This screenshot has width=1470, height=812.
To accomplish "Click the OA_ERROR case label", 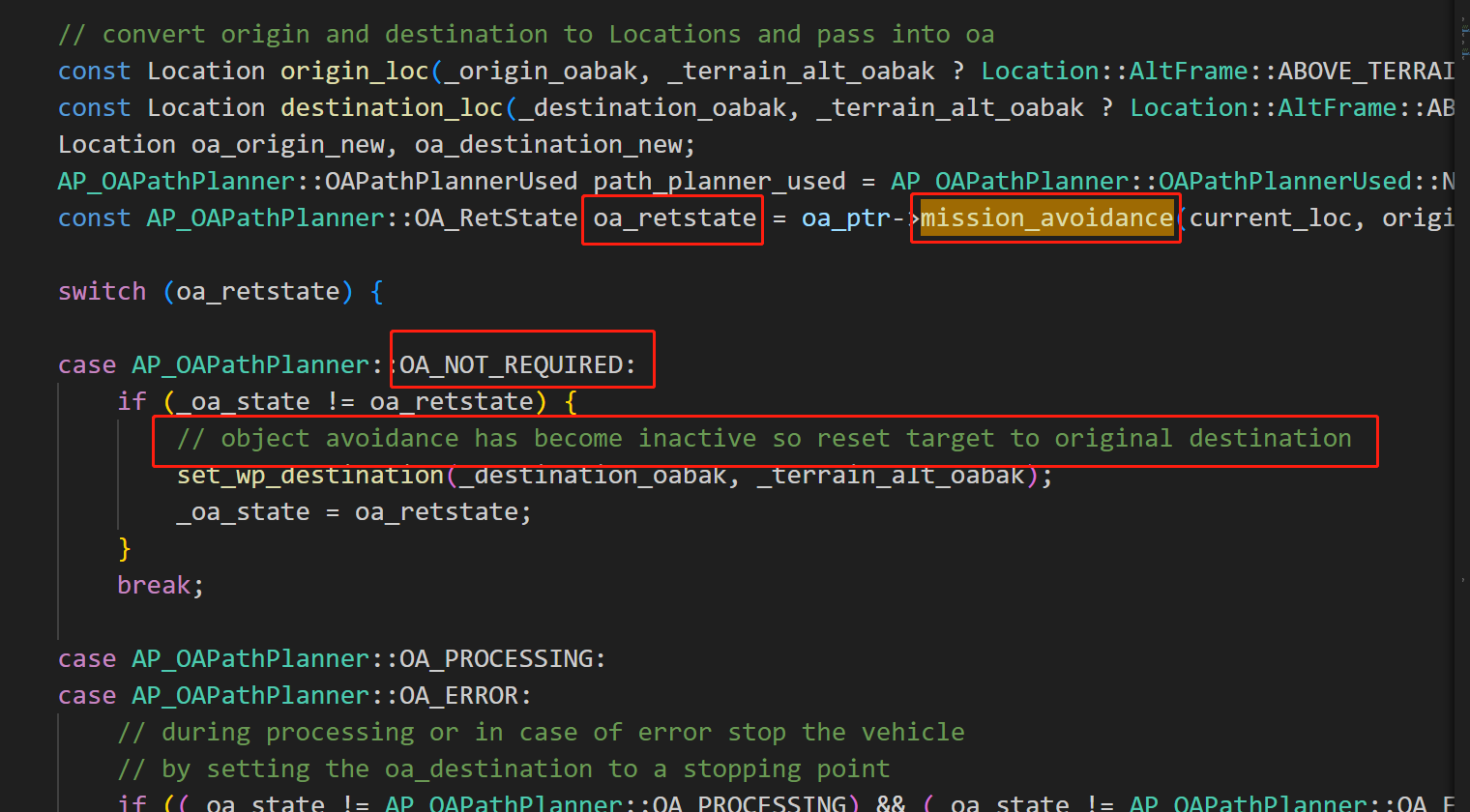I will point(458,696).
